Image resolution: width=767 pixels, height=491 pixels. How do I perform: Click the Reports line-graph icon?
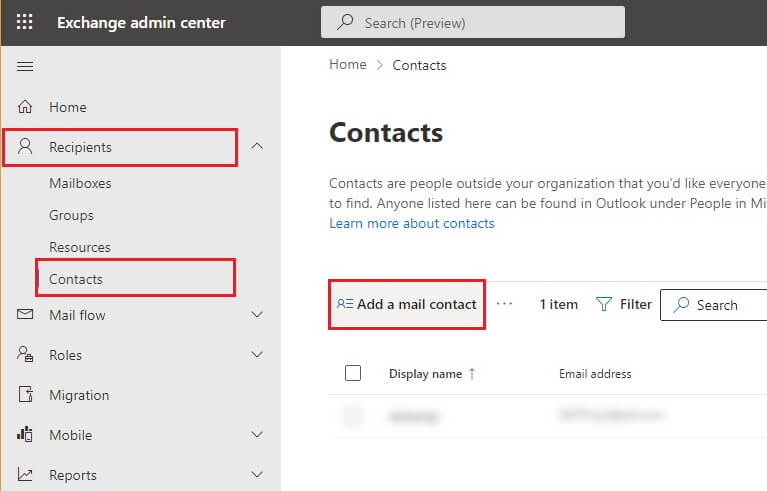(26, 475)
